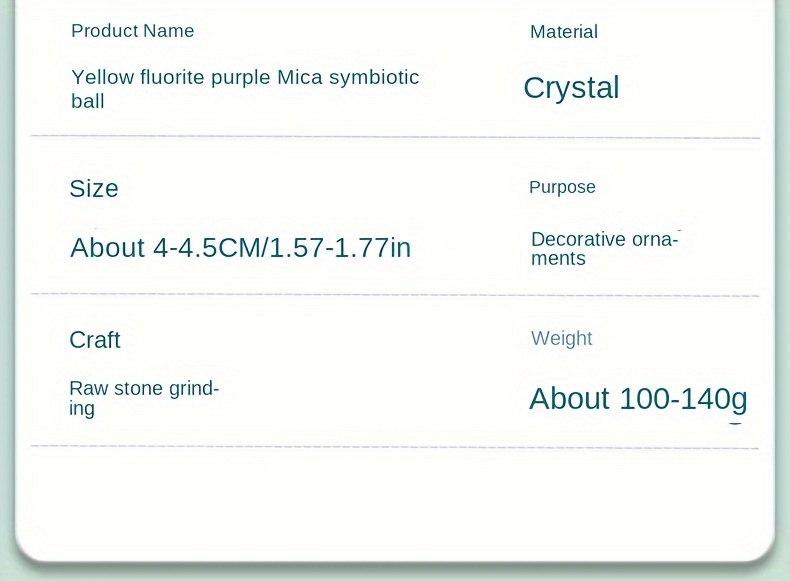Click the wrapped ments text fragment

(558, 259)
